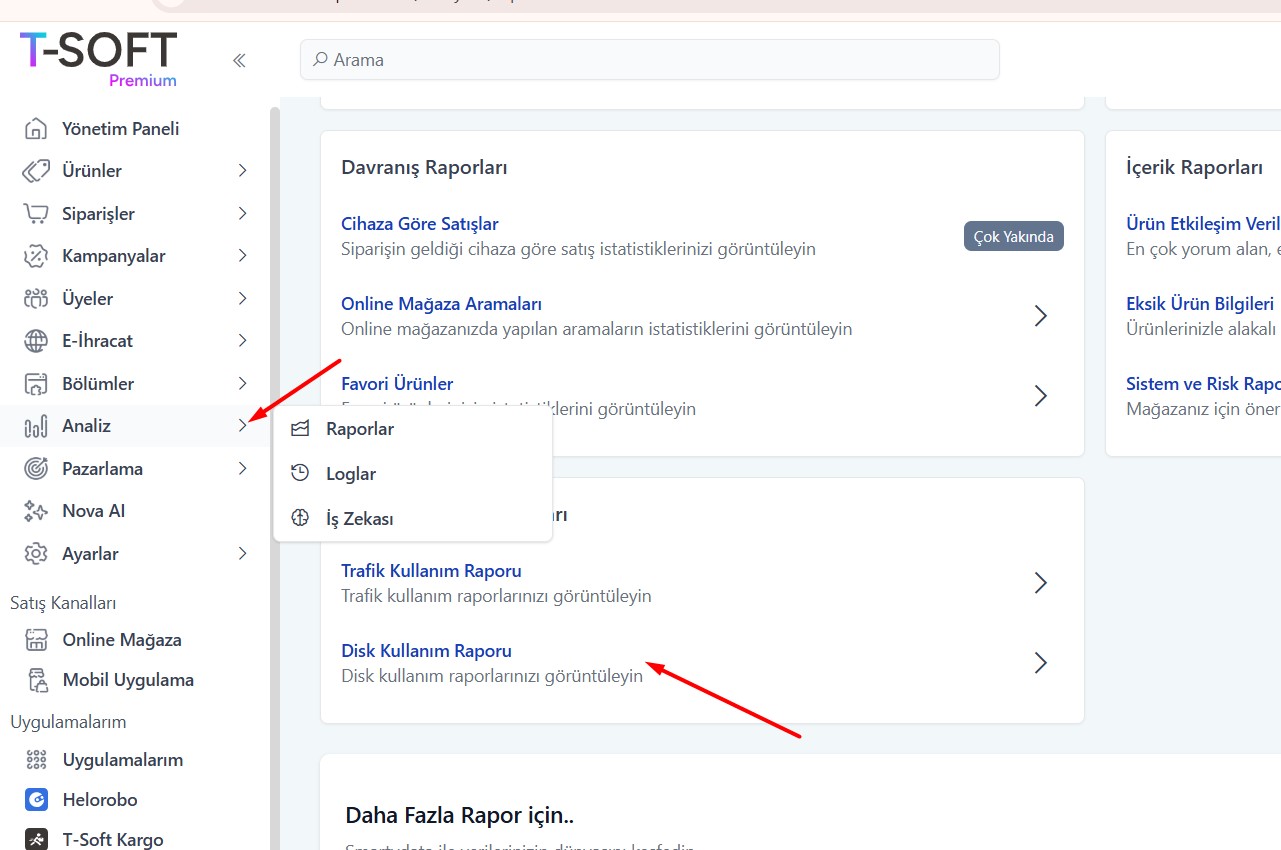Click the Yönetim Paneli home icon
The height and width of the screenshot is (850, 1281).
pyautogui.click(x=36, y=129)
